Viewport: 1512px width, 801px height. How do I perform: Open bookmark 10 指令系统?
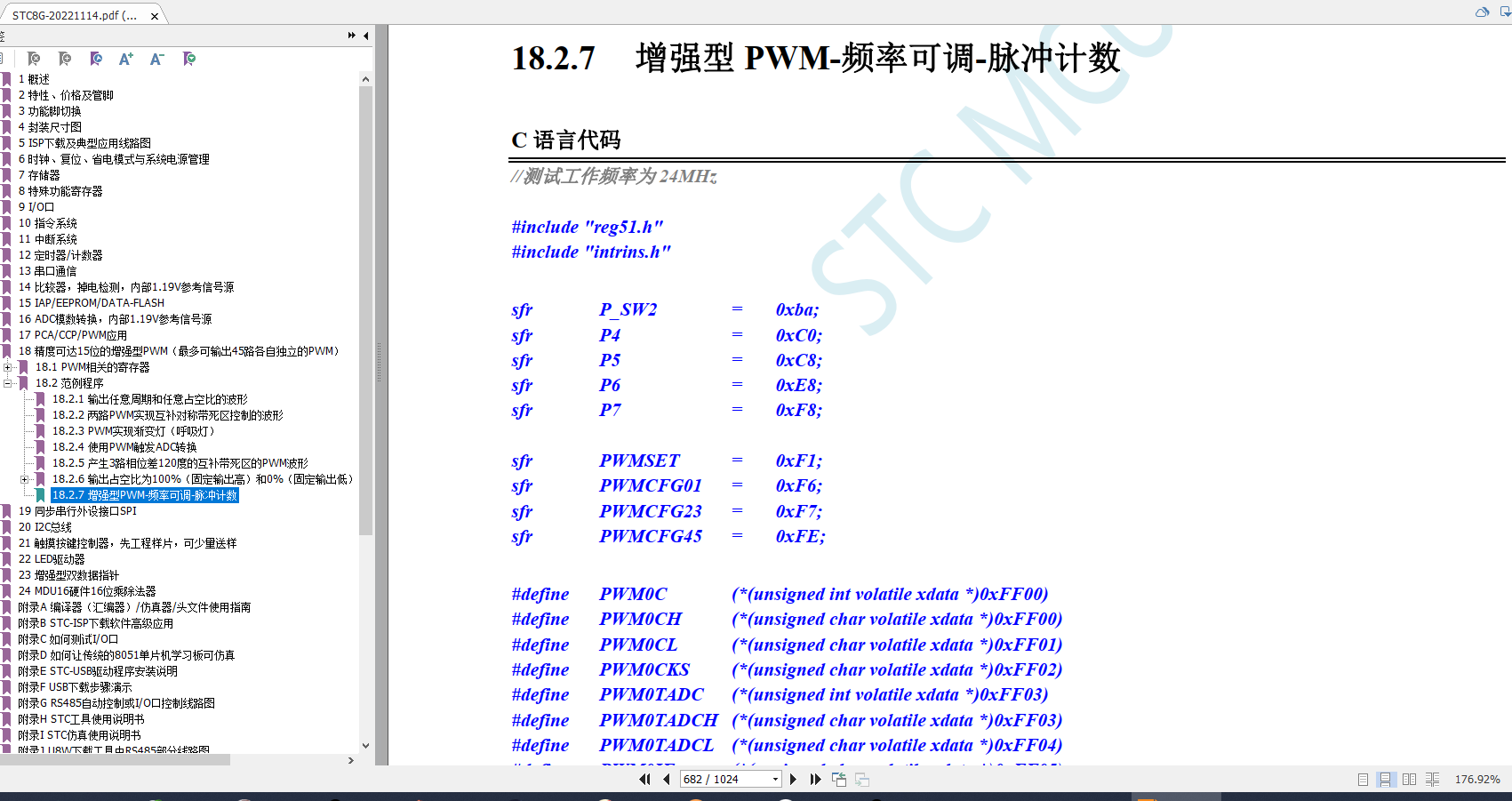coord(48,223)
